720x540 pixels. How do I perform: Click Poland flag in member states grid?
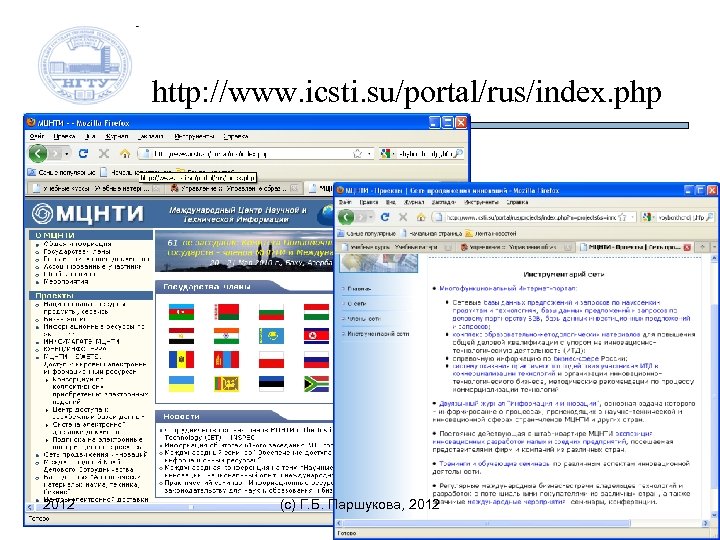pos(271,360)
